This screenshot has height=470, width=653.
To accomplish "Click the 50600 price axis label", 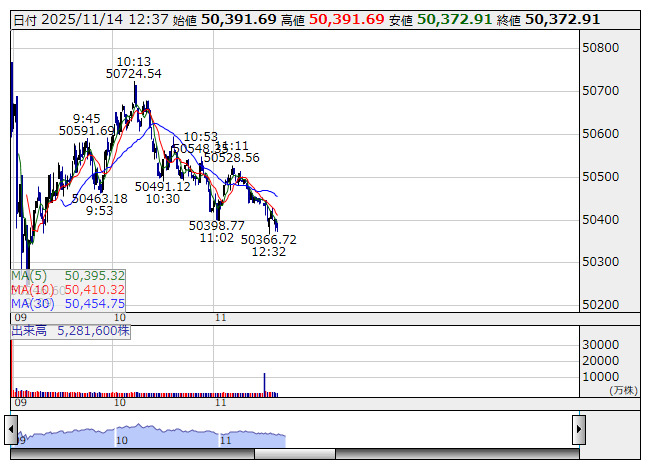I will pos(601,134).
